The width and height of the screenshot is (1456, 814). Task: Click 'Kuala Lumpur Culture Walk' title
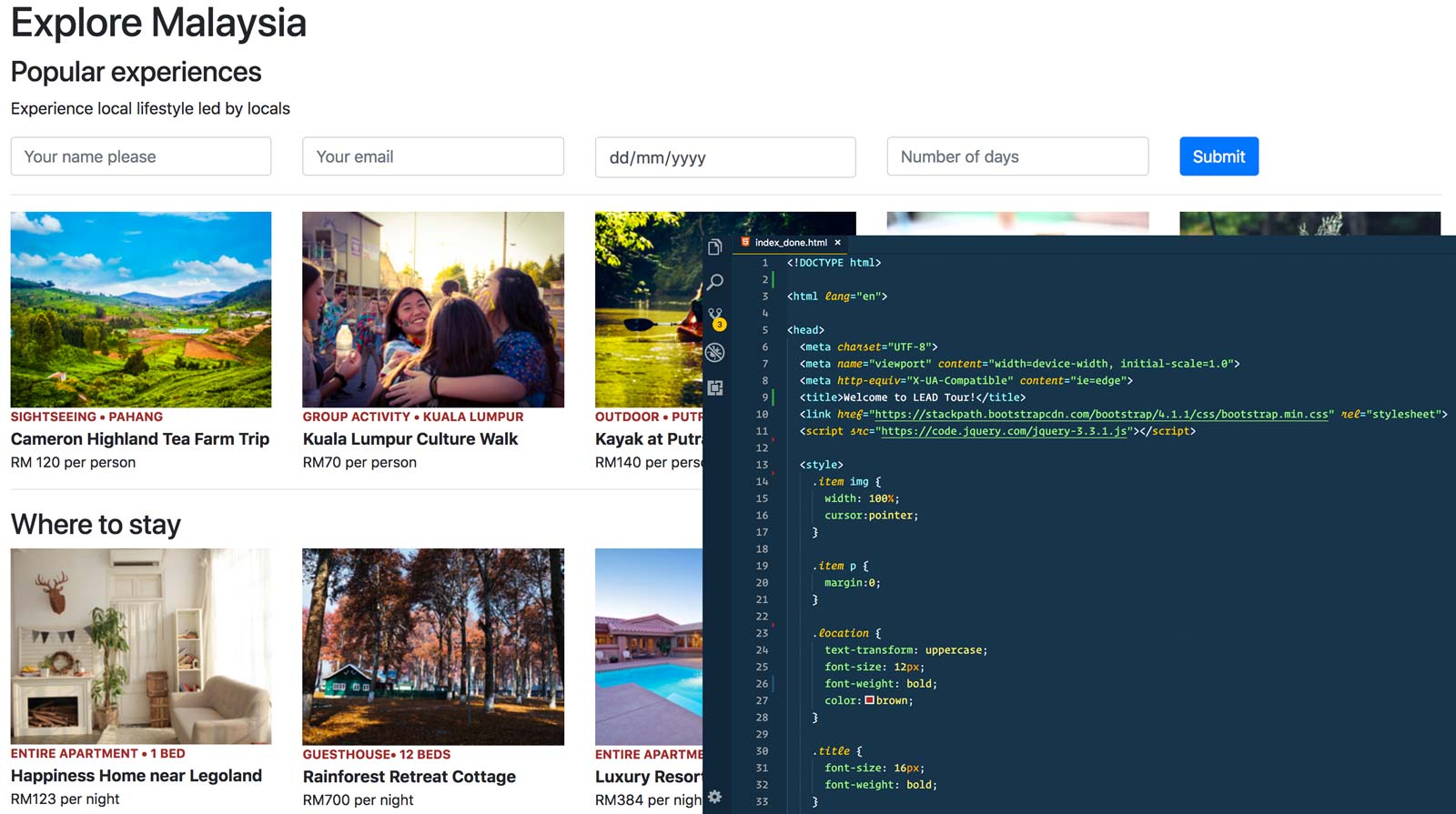click(x=410, y=439)
